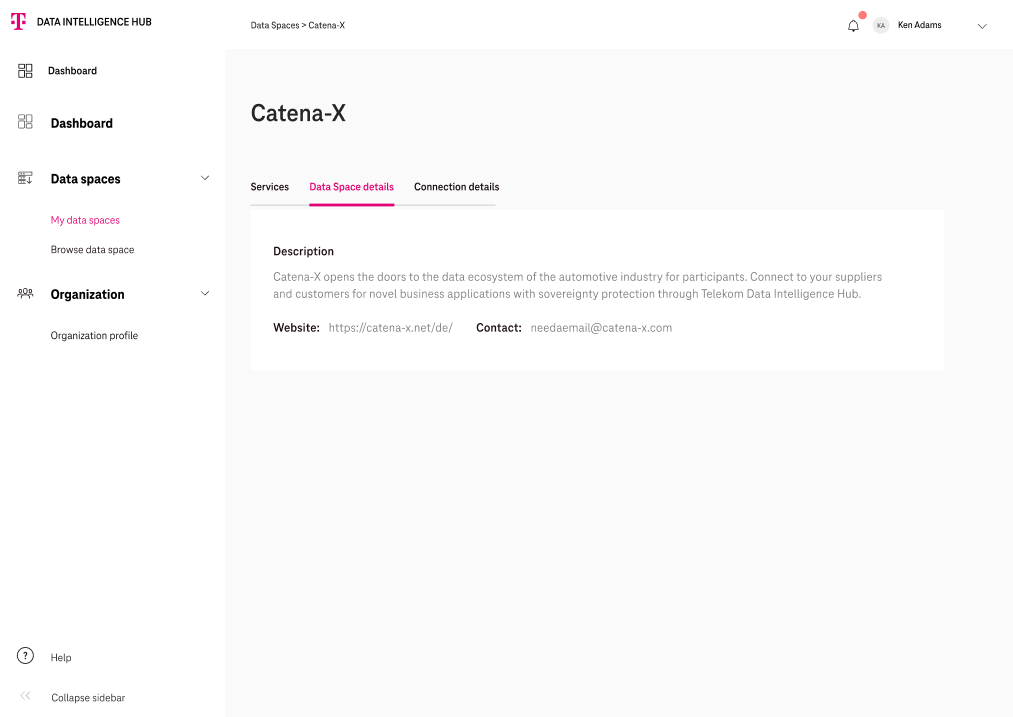
Task: Click the contact email address
Action: point(601,328)
